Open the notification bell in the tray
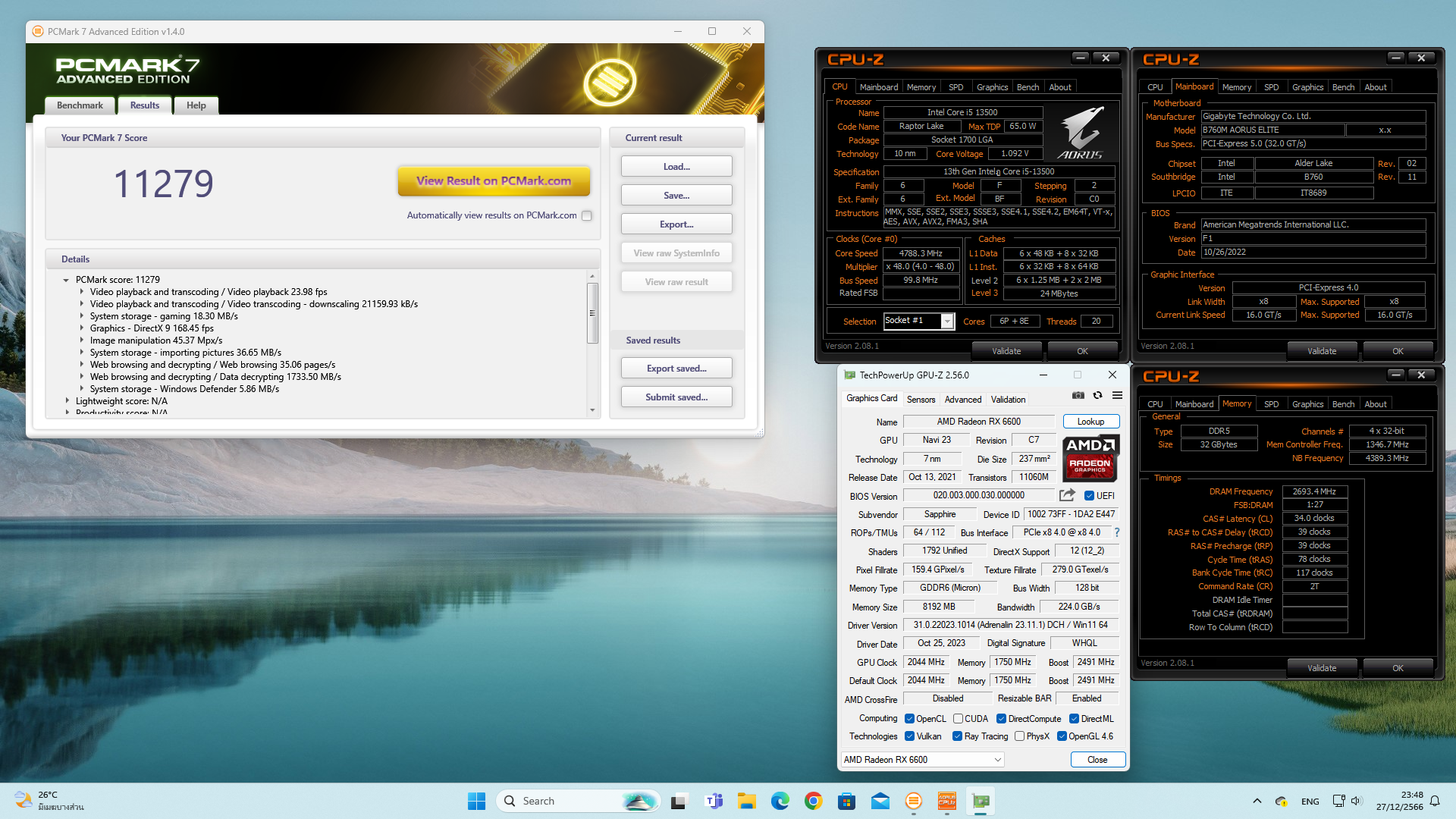Screen dimensions: 1456x819 tap(1435, 801)
